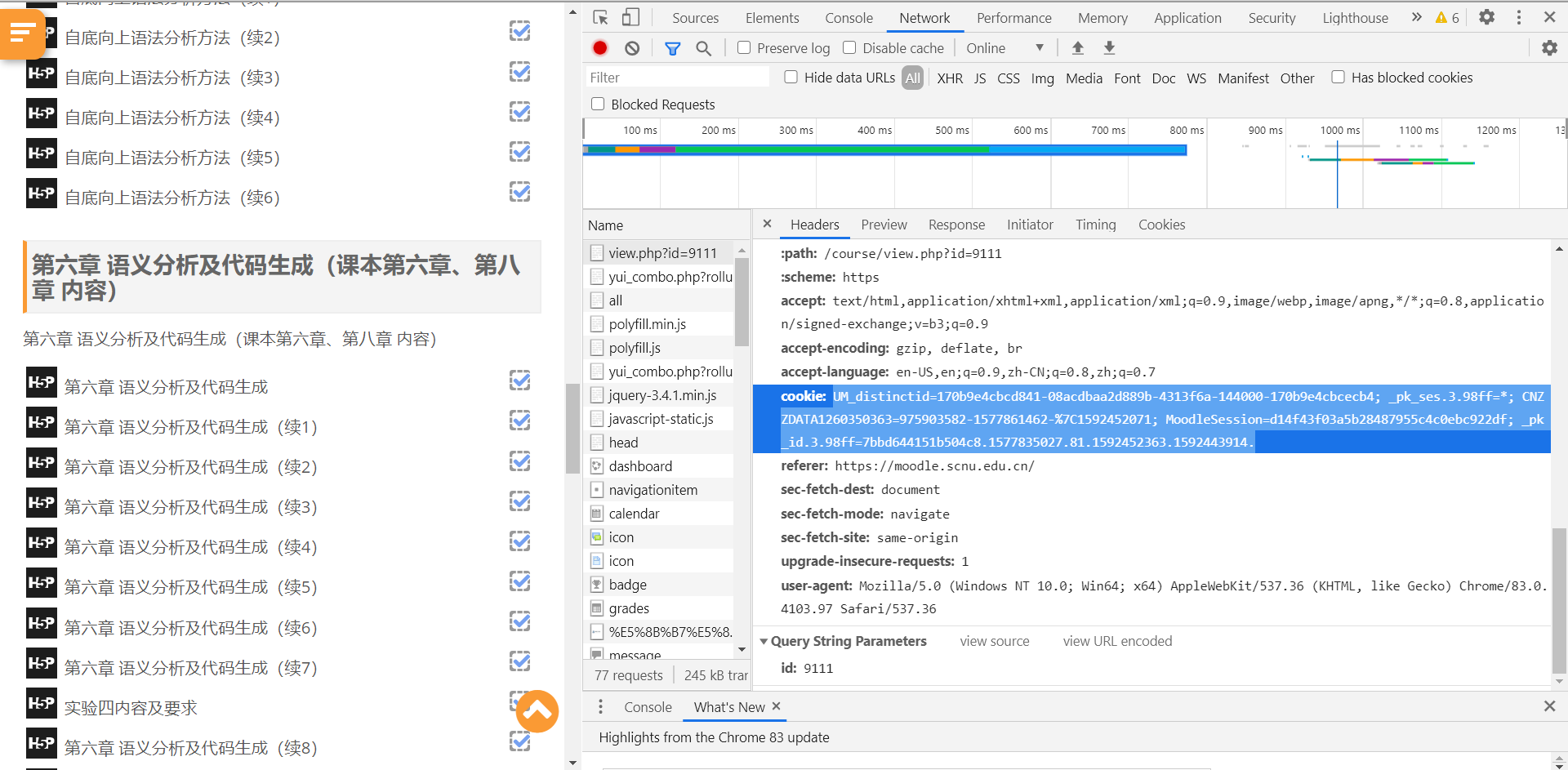Open 实验四内容及要求 course link
The image size is (1568, 770).
pyautogui.click(x=131, y=708)
